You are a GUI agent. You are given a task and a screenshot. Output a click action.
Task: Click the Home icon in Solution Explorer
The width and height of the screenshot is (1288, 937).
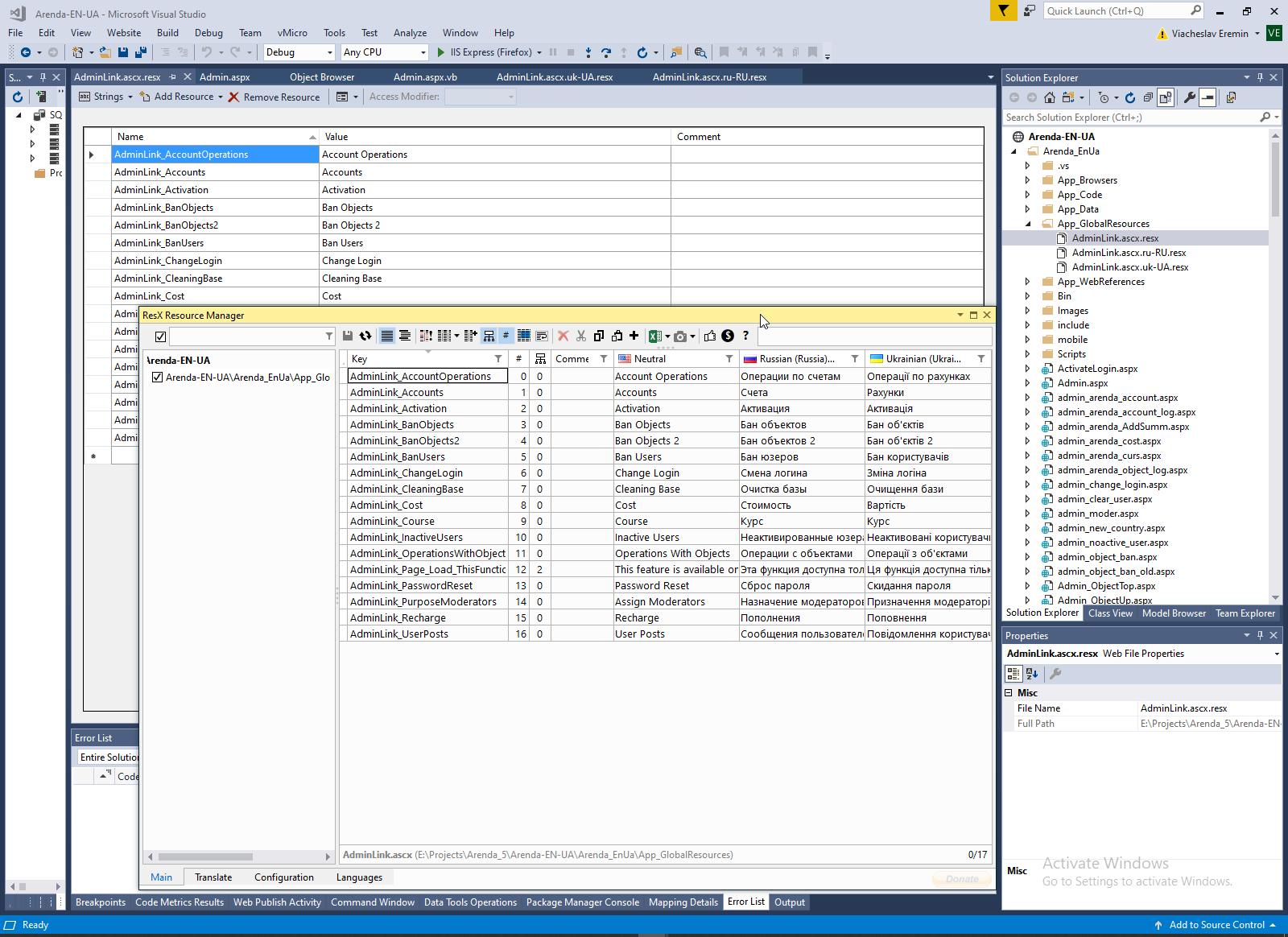1050,97
